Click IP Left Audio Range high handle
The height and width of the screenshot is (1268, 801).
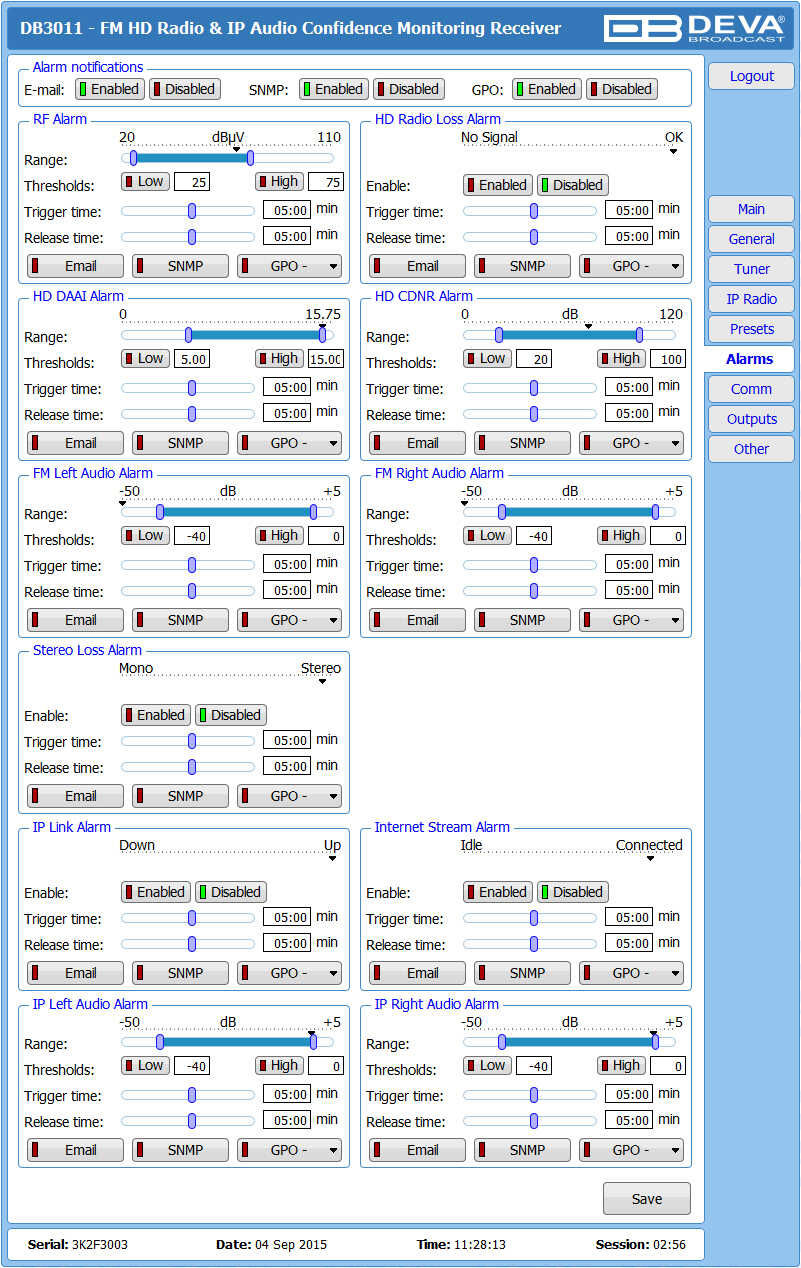click(x=313, y=1042)
